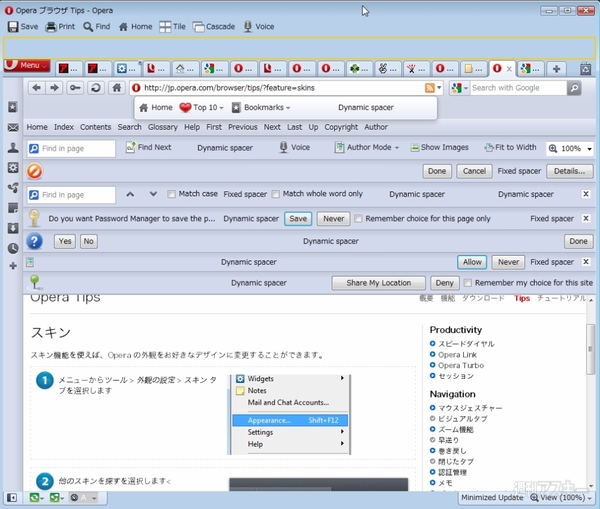Open the Author Mode dropdown

397,148
